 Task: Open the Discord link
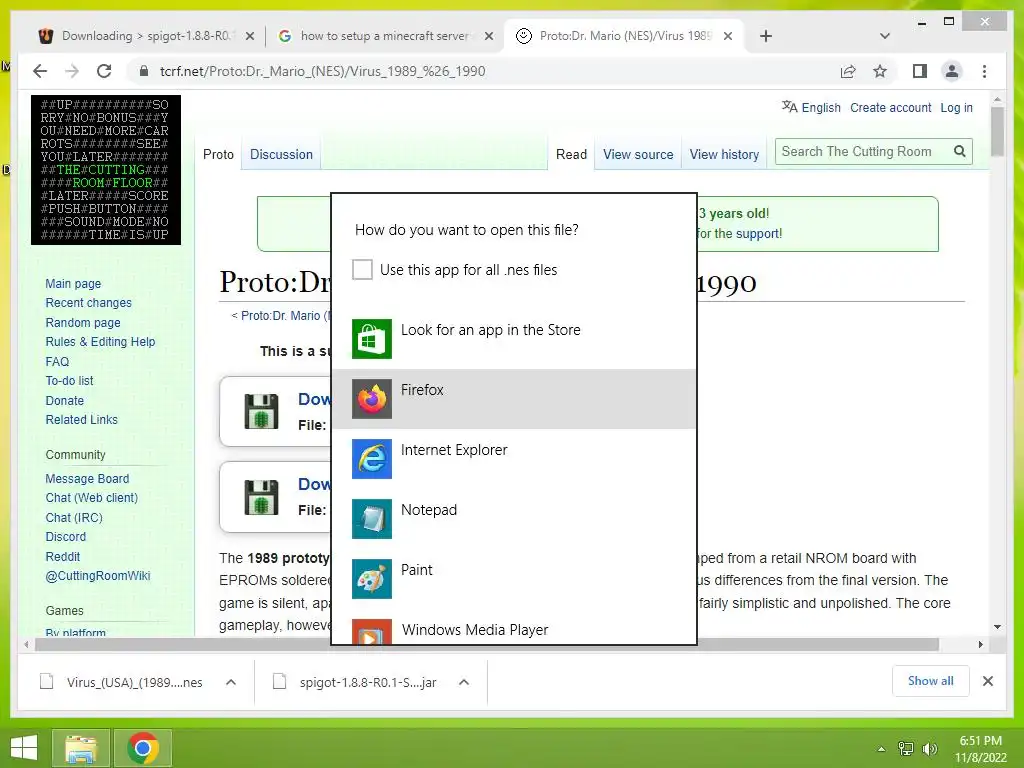pos(65,536)
